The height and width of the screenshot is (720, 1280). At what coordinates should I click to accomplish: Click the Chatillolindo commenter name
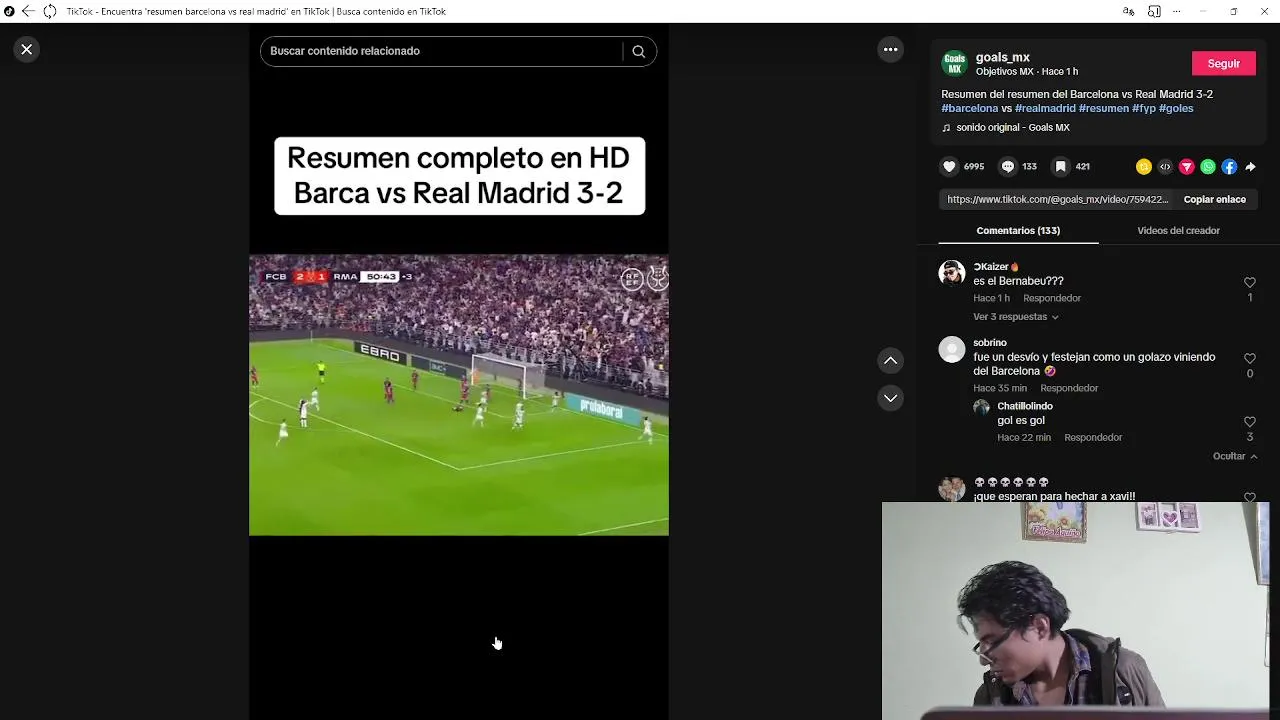[1025, 406]
